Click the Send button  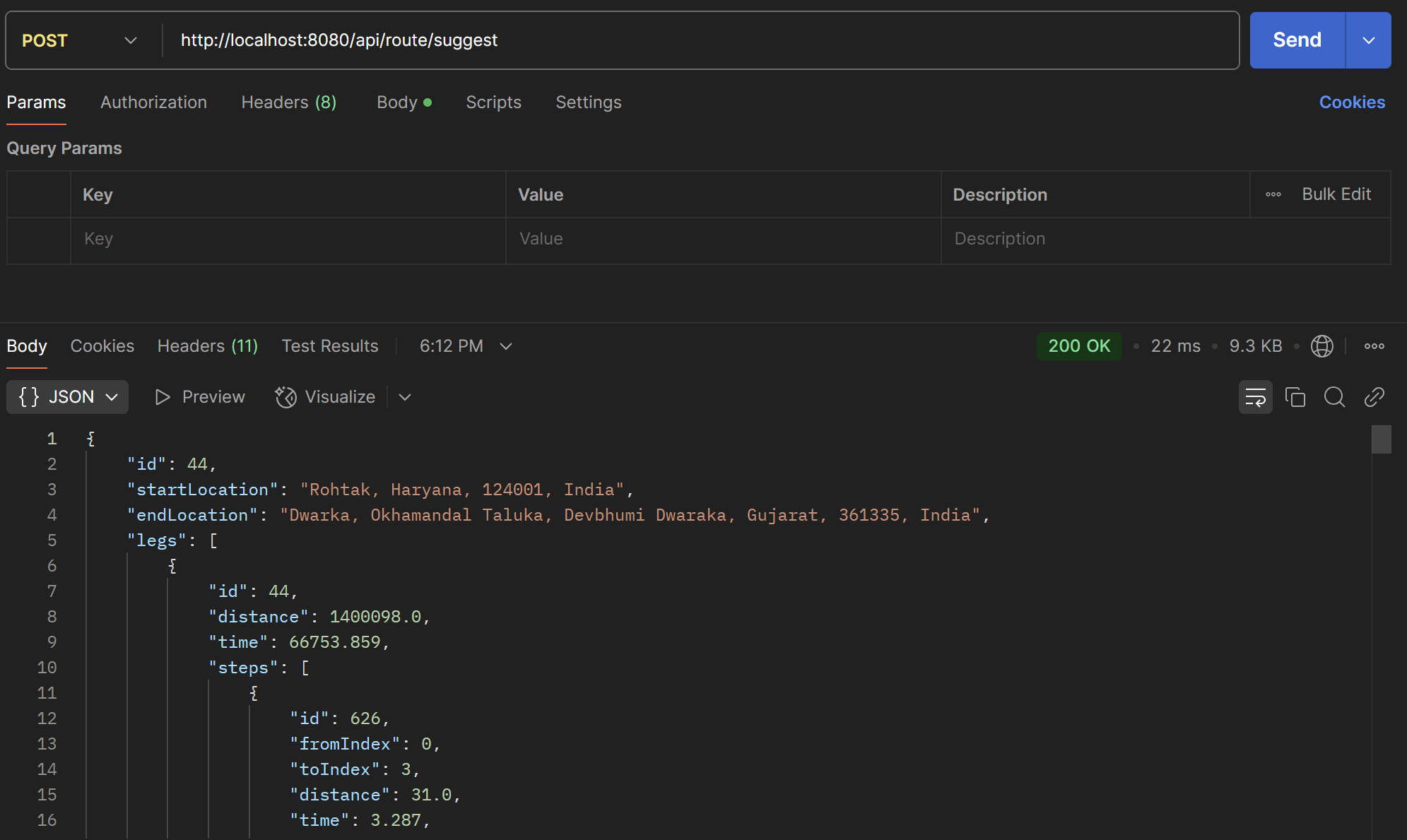(x=1297, y=40)
